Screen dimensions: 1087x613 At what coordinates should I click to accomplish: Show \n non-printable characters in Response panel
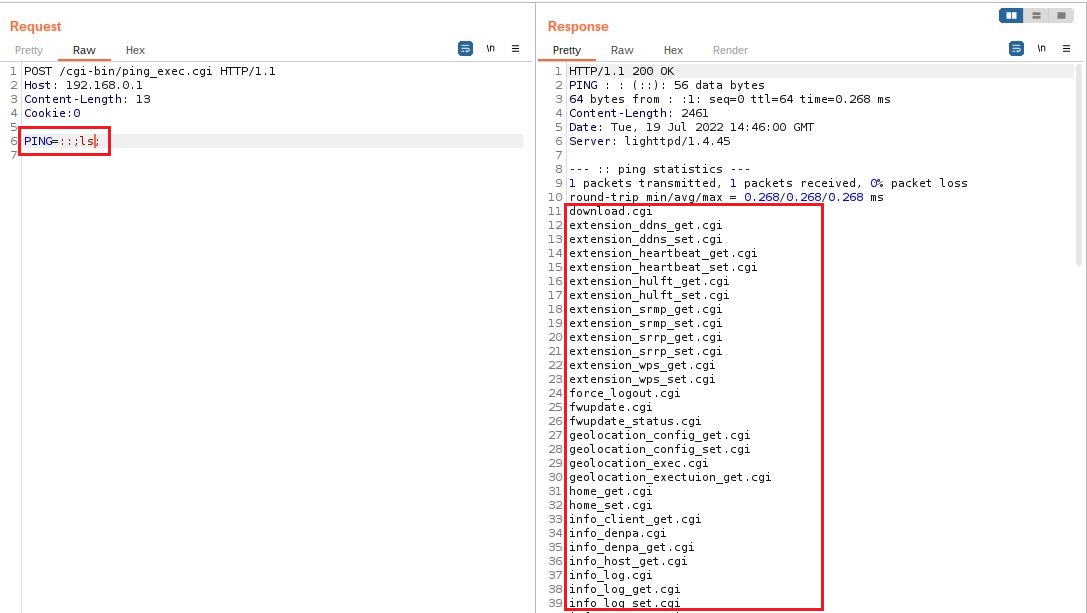(1041, 48)
